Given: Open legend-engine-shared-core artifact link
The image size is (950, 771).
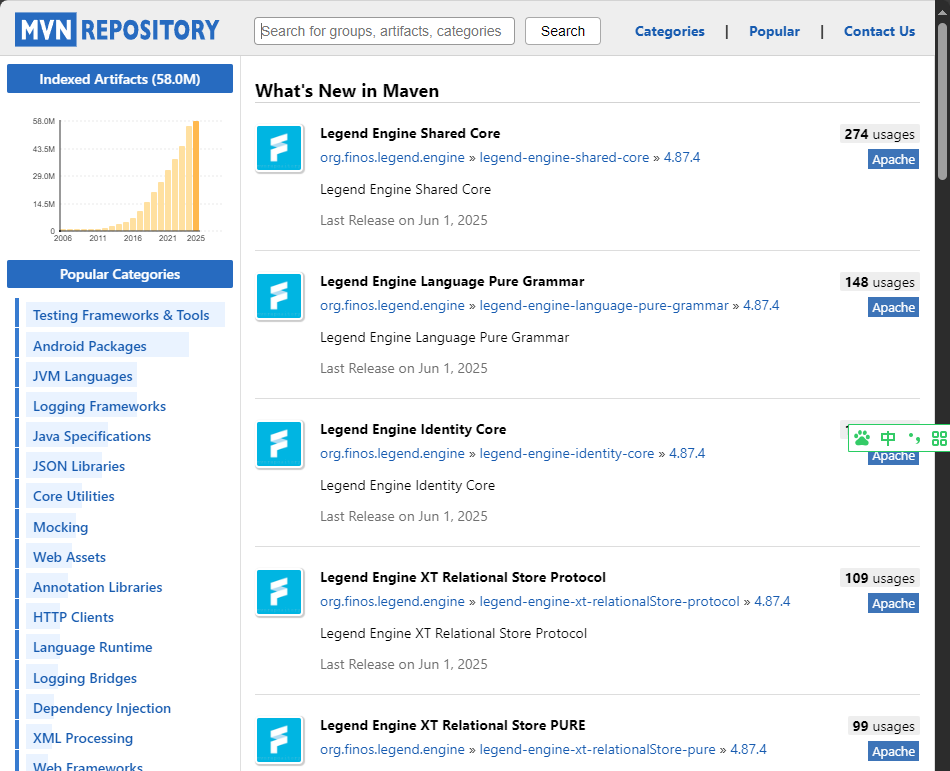Looking at the screenshot, I should [564, 157].
